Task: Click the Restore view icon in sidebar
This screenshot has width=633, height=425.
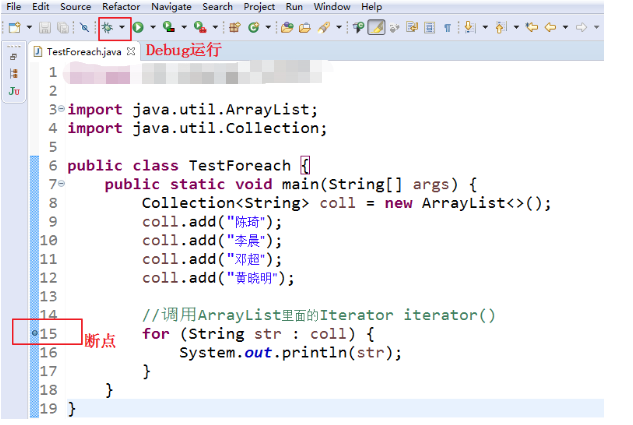Action: 13,57
